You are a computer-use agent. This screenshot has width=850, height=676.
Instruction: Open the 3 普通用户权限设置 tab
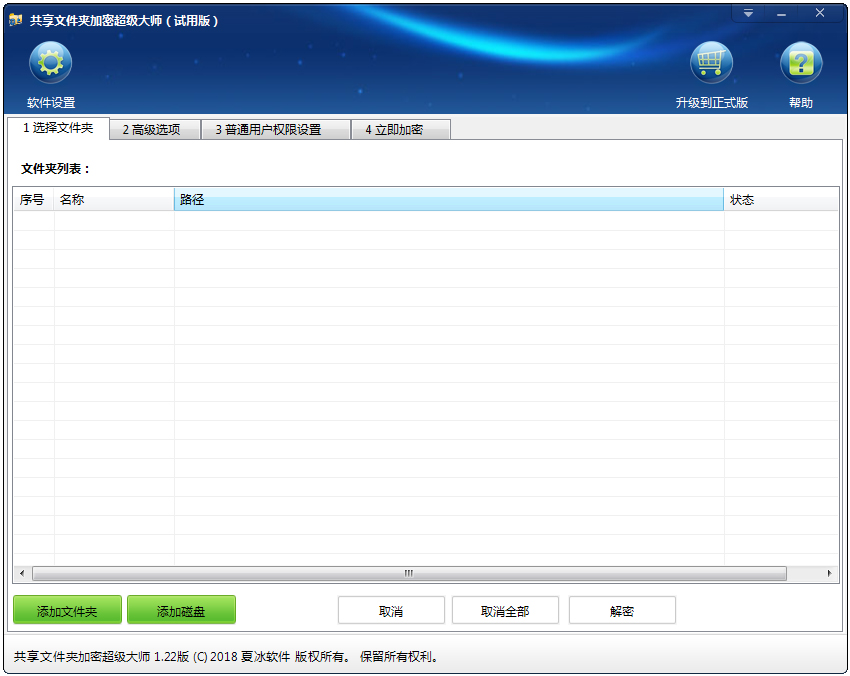coord(272,129)
